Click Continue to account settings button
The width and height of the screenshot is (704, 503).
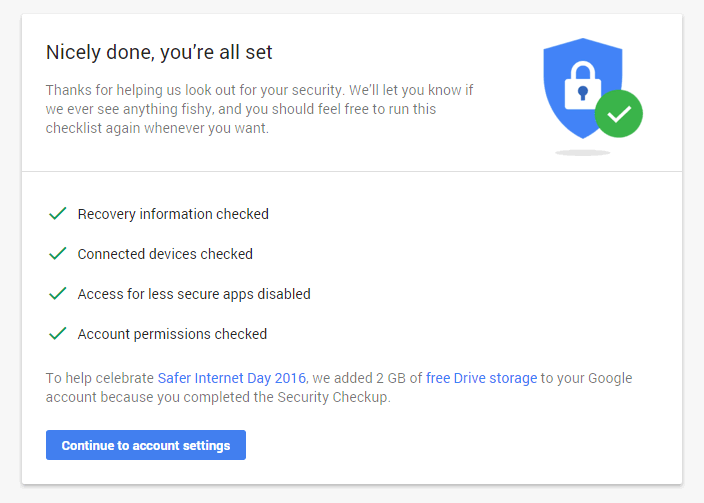(x=146, y=445)
